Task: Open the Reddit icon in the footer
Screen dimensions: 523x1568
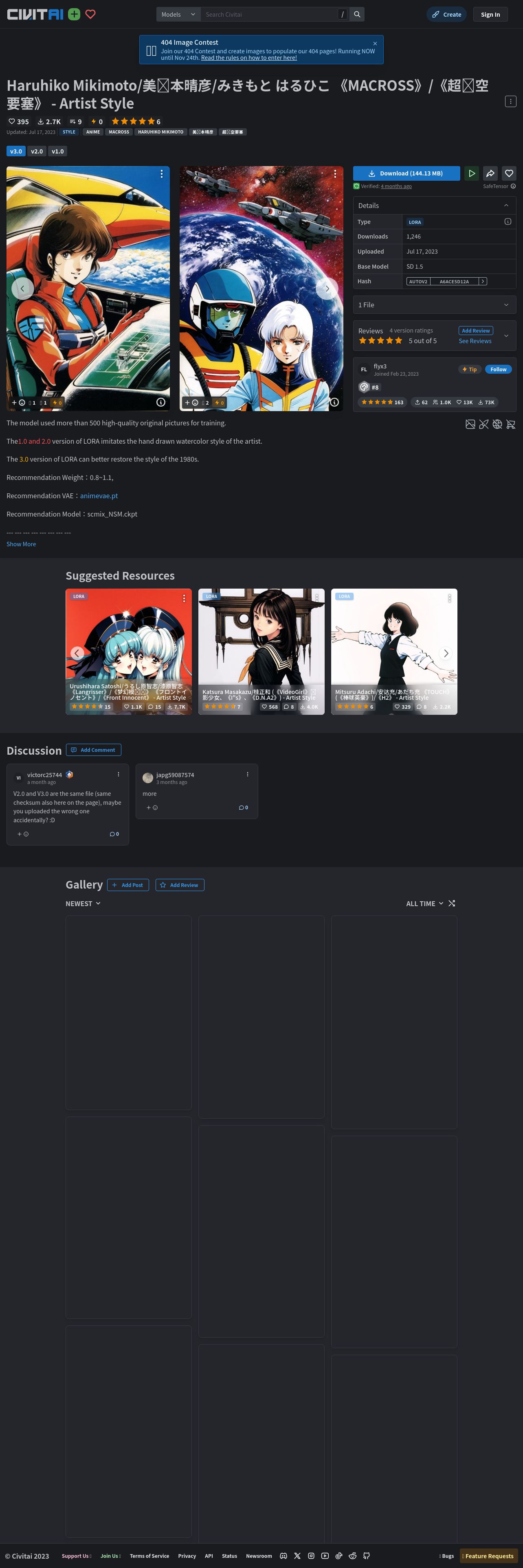Action: (x=352, y=1555)
